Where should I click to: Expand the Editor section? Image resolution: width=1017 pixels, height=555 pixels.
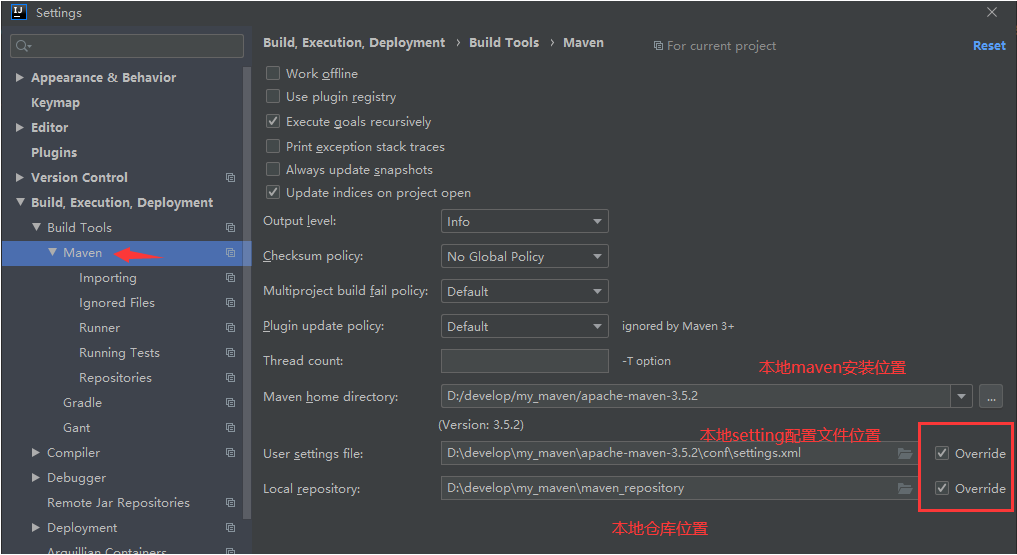coord(19,127)
